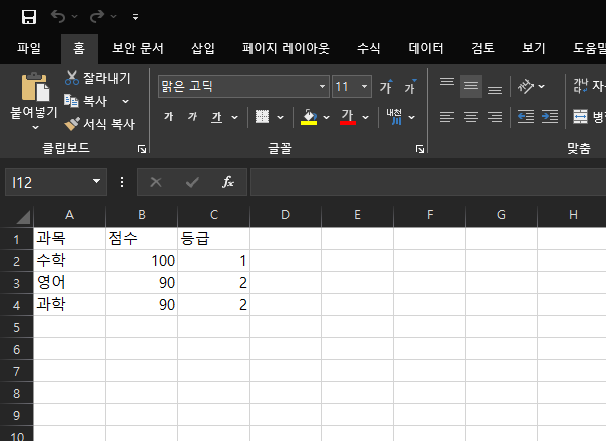Viewport: 606px width, 441px height.
Task: Align text right
Action: pyautogui.click(x=495, y=117)
